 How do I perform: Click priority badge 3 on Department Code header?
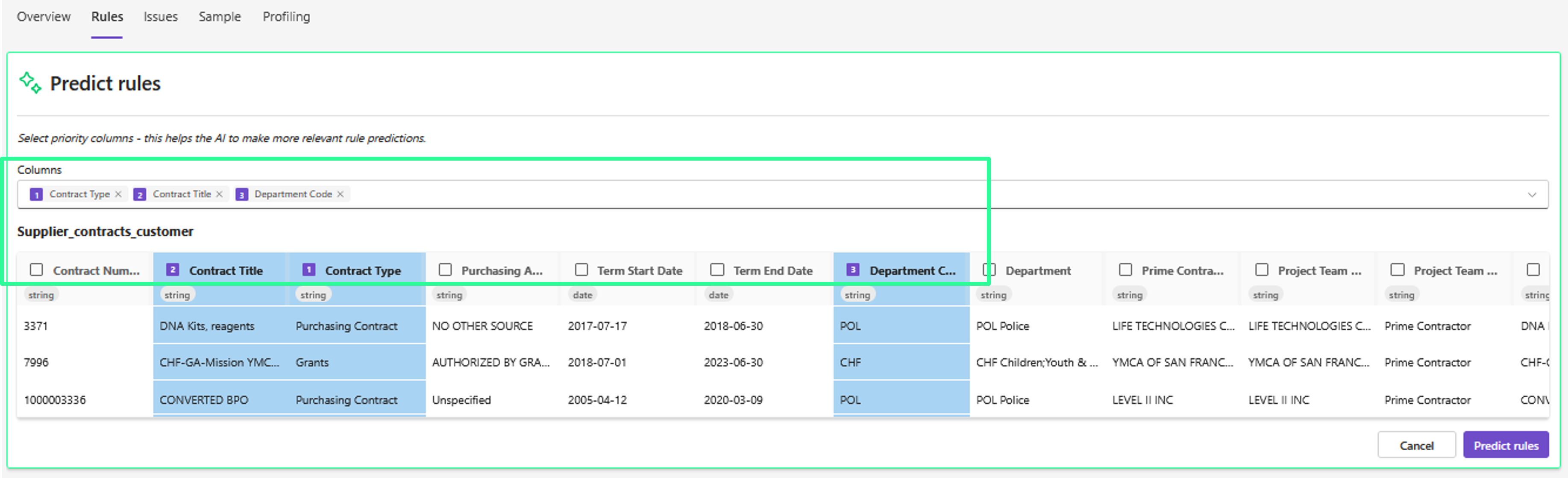[853, 270]
